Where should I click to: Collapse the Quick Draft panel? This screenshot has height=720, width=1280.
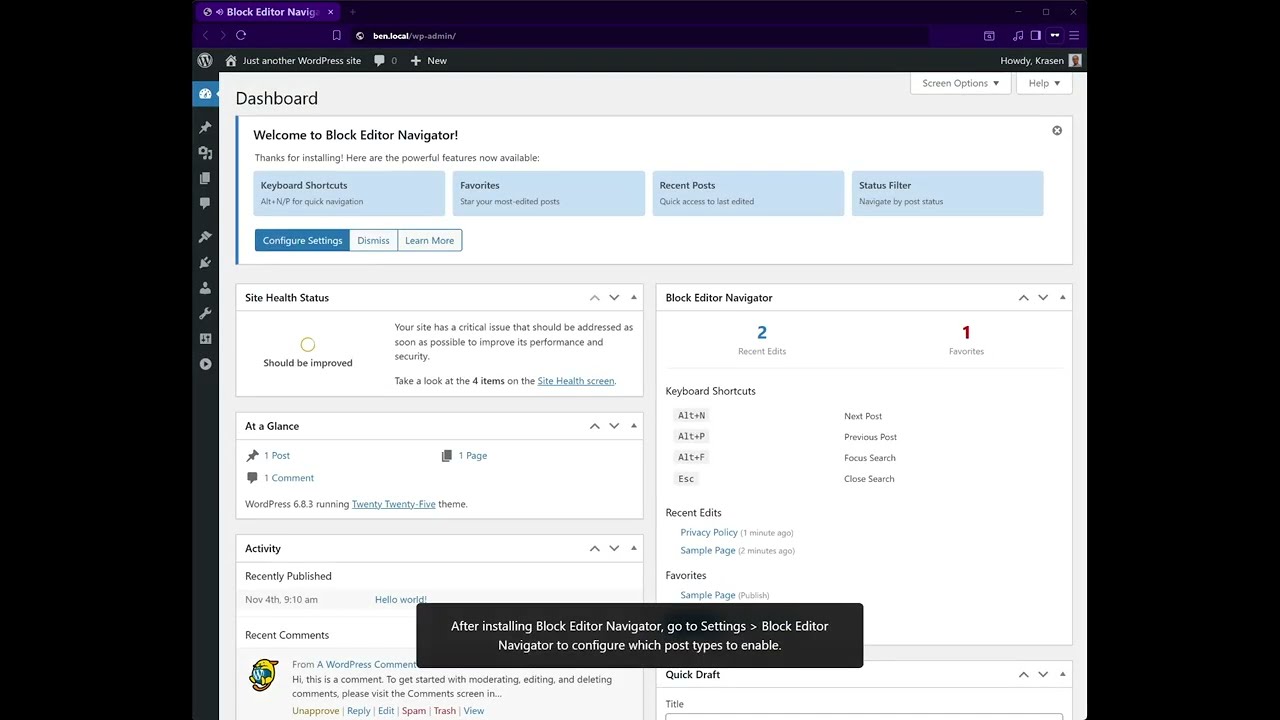point(1062,675)
